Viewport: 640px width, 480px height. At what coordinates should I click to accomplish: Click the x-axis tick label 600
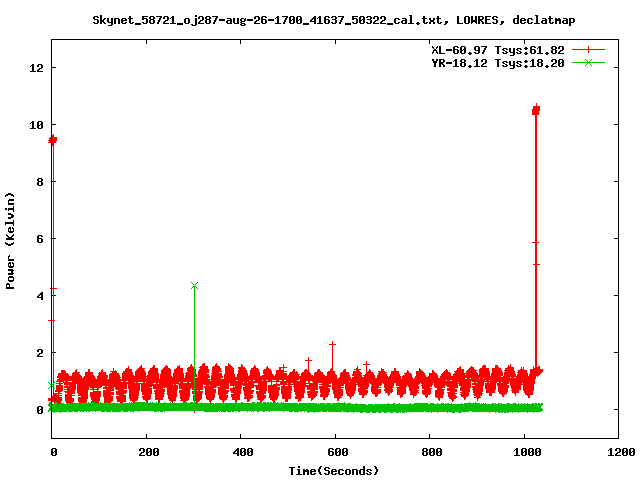(x=338, y=452)
